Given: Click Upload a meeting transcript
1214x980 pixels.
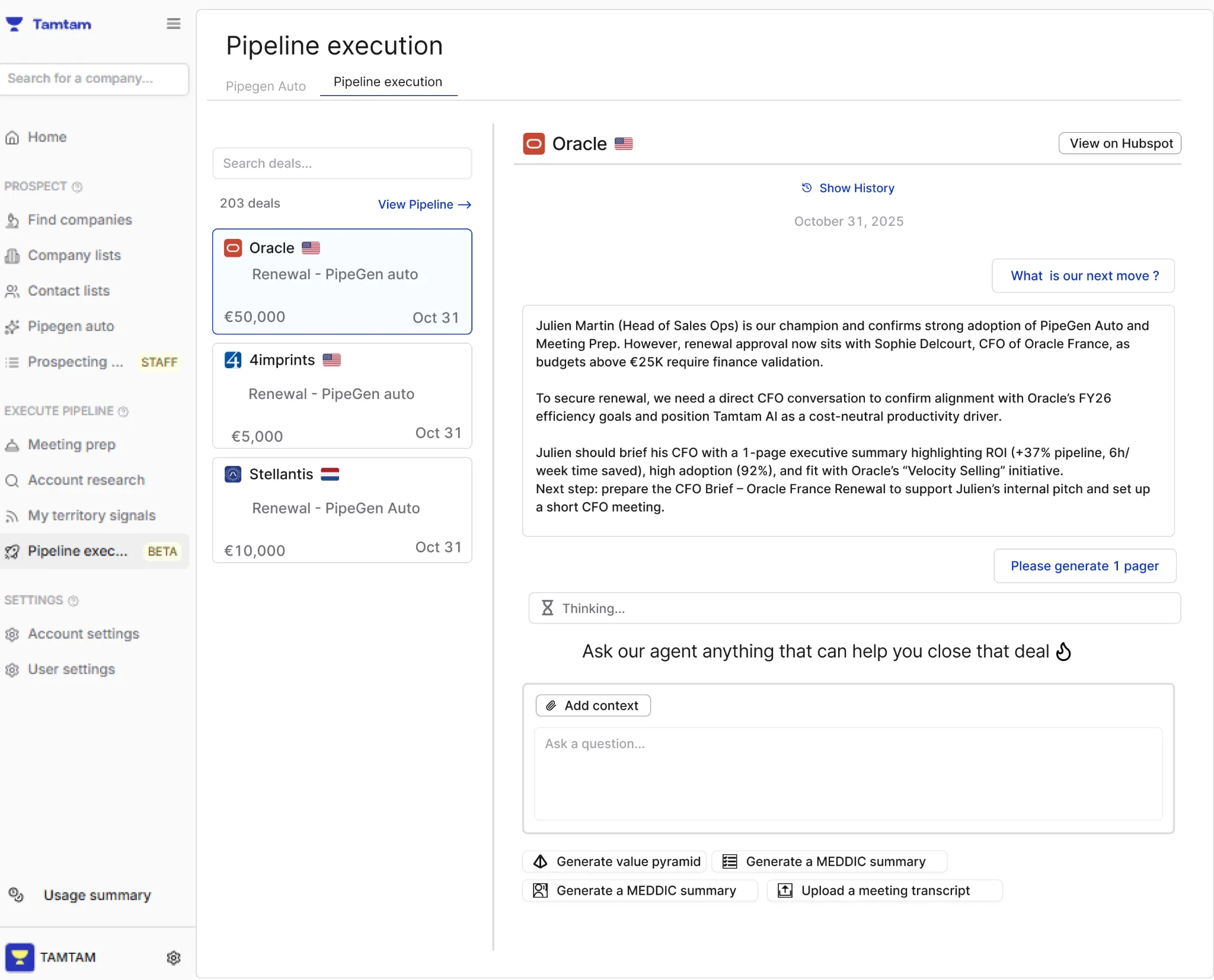Looking at the screenshot, I should coord(884,890).
